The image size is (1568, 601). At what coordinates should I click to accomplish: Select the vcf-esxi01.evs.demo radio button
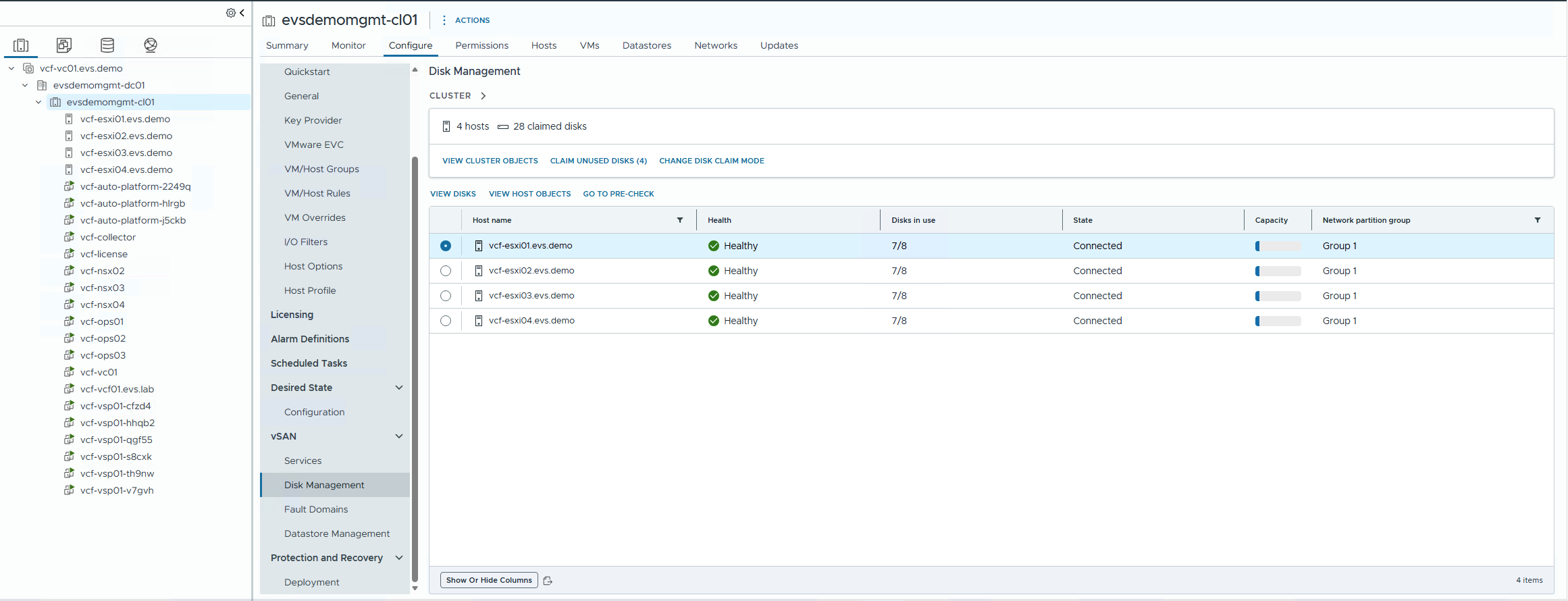(x=446, y=246)
